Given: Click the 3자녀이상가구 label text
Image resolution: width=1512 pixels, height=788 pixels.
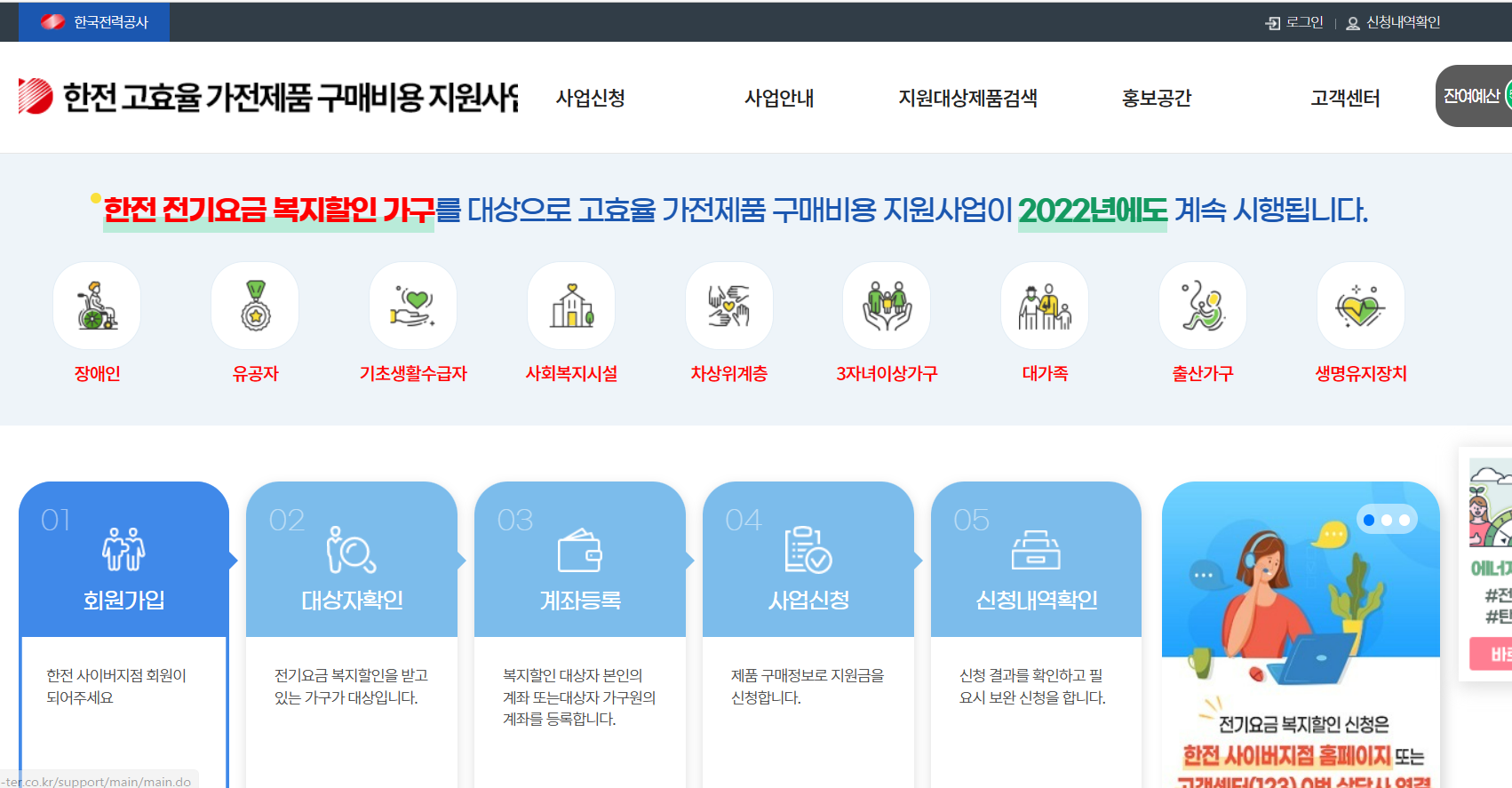Looking at the screenshot, I should click(x=887, y=374).
